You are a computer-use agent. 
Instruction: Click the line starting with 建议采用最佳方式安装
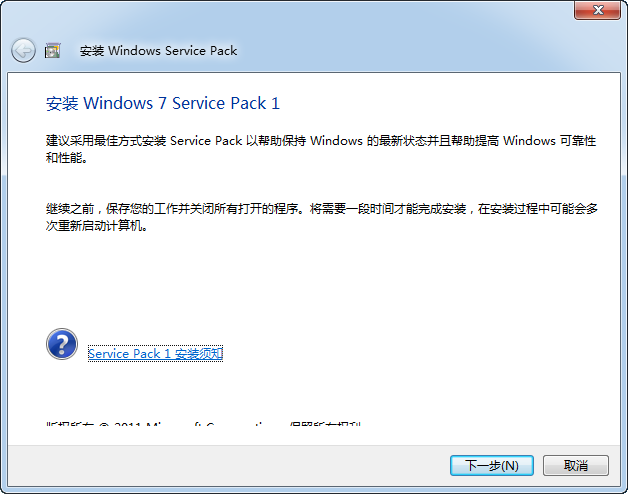[321, 141]
